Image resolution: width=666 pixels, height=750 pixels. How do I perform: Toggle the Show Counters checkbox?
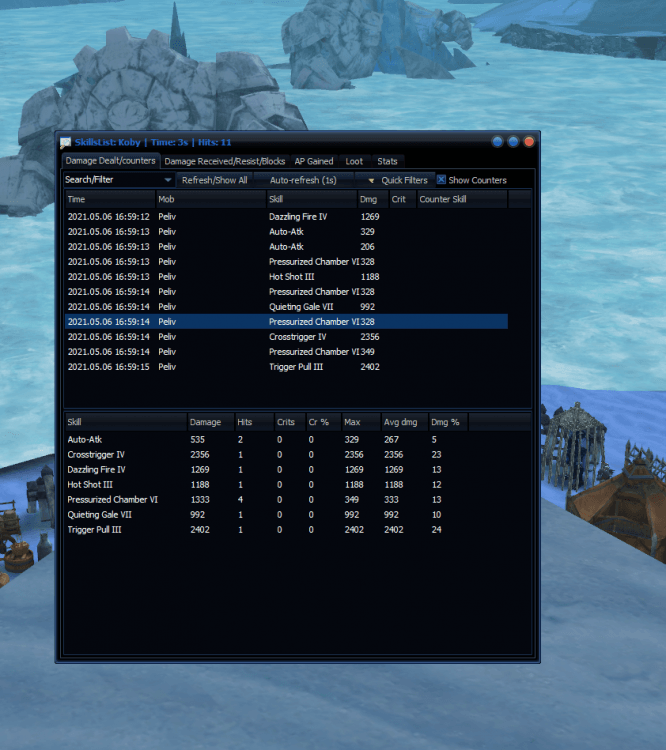441,180
